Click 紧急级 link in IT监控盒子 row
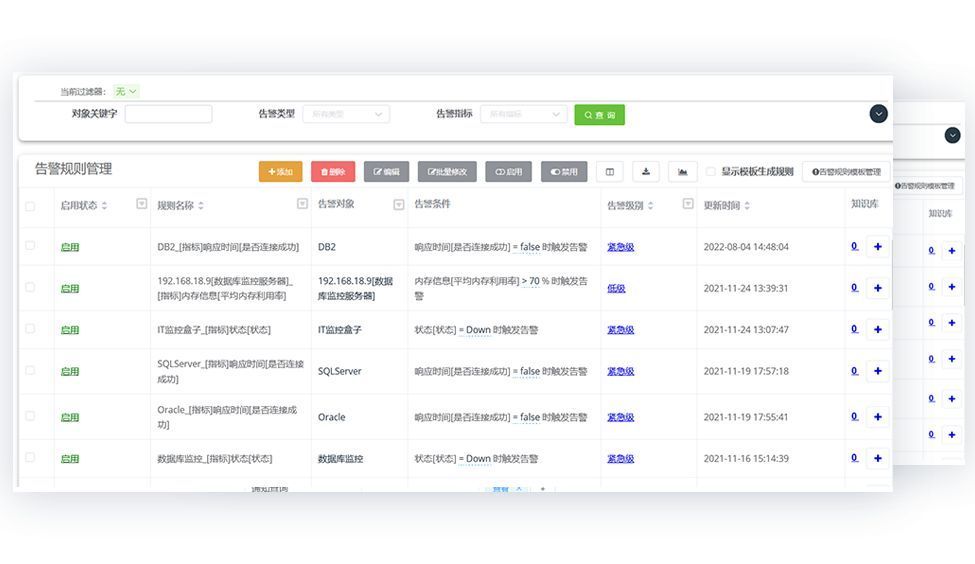Screen dimensions: 975x564 [621, 330]
